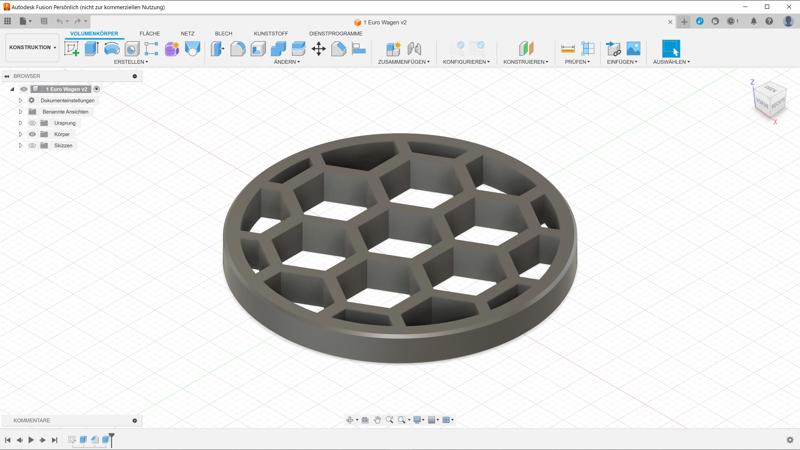800x450 pixels.
Task: Switch to the VOLUMENKÖRPER tab
Action: pyautogui.click(x=94, y=33)
